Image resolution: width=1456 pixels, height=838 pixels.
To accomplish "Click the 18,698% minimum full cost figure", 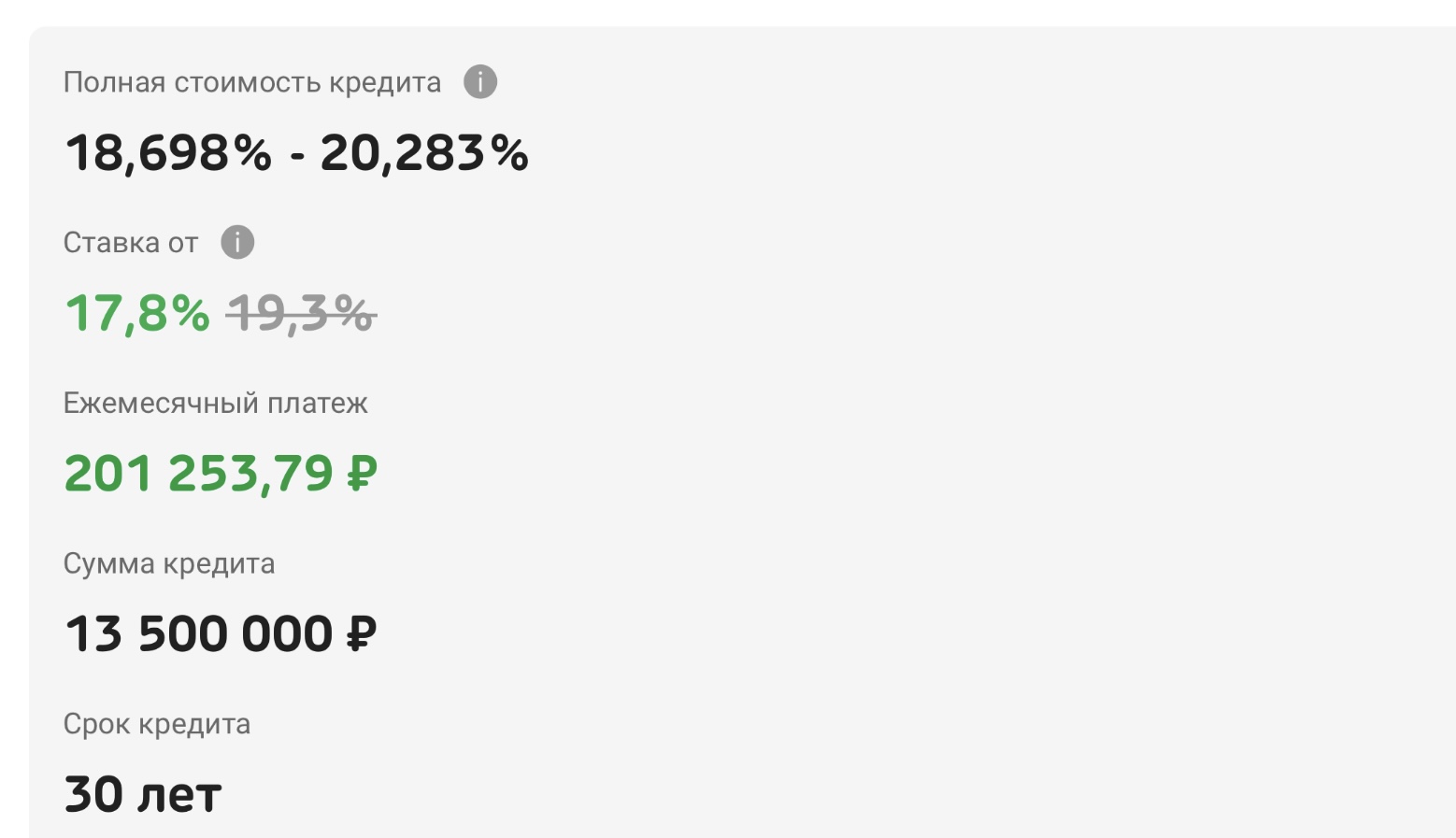I will (x=168, y=152).
